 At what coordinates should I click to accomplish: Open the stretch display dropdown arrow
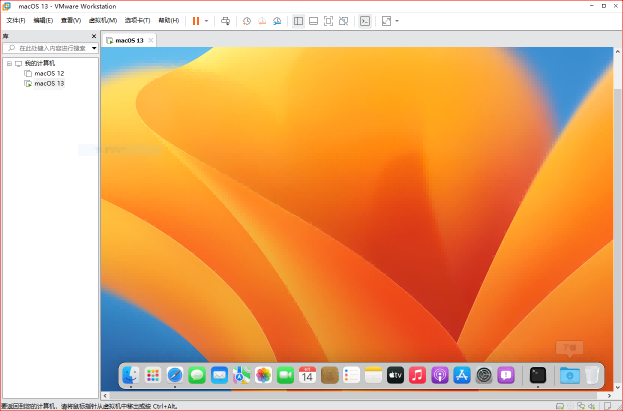click(397, 21)
